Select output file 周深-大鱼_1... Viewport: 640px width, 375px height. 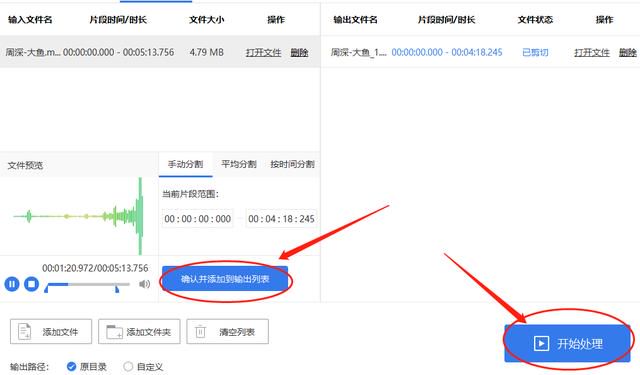click(358, 52)
